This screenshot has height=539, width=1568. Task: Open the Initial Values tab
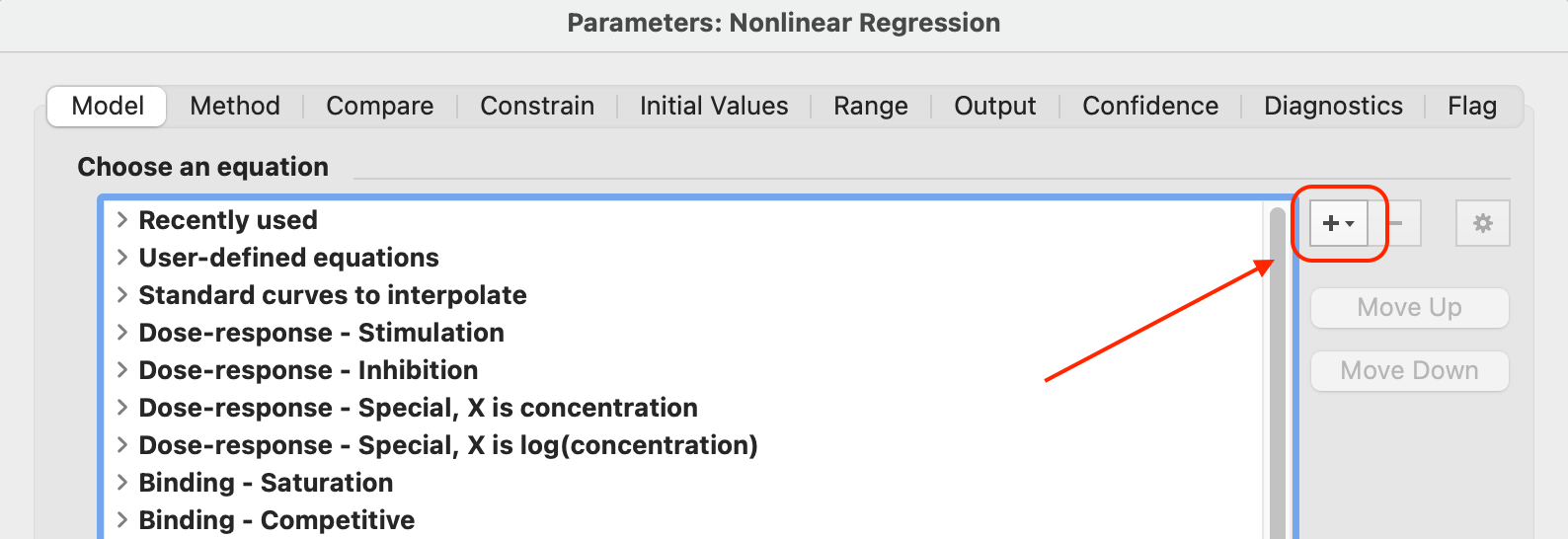[714, 106]
